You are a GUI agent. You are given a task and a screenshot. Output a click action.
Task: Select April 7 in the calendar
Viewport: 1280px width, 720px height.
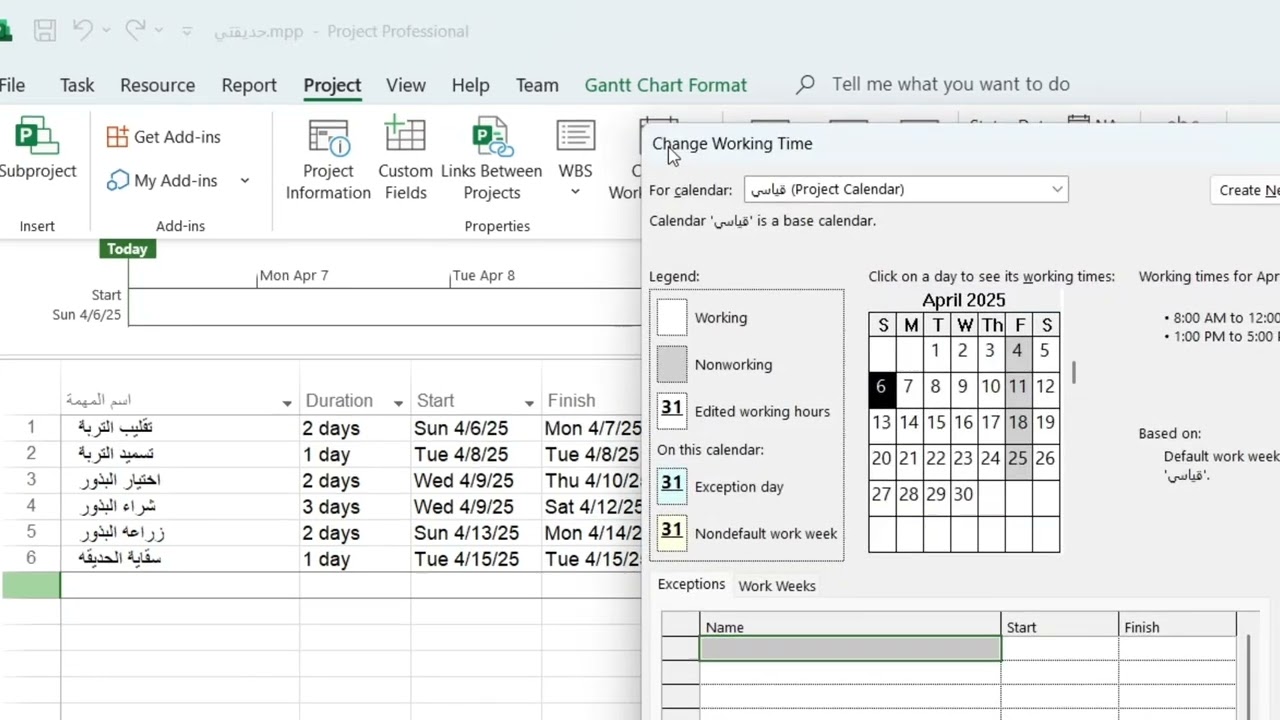(908, 387)
